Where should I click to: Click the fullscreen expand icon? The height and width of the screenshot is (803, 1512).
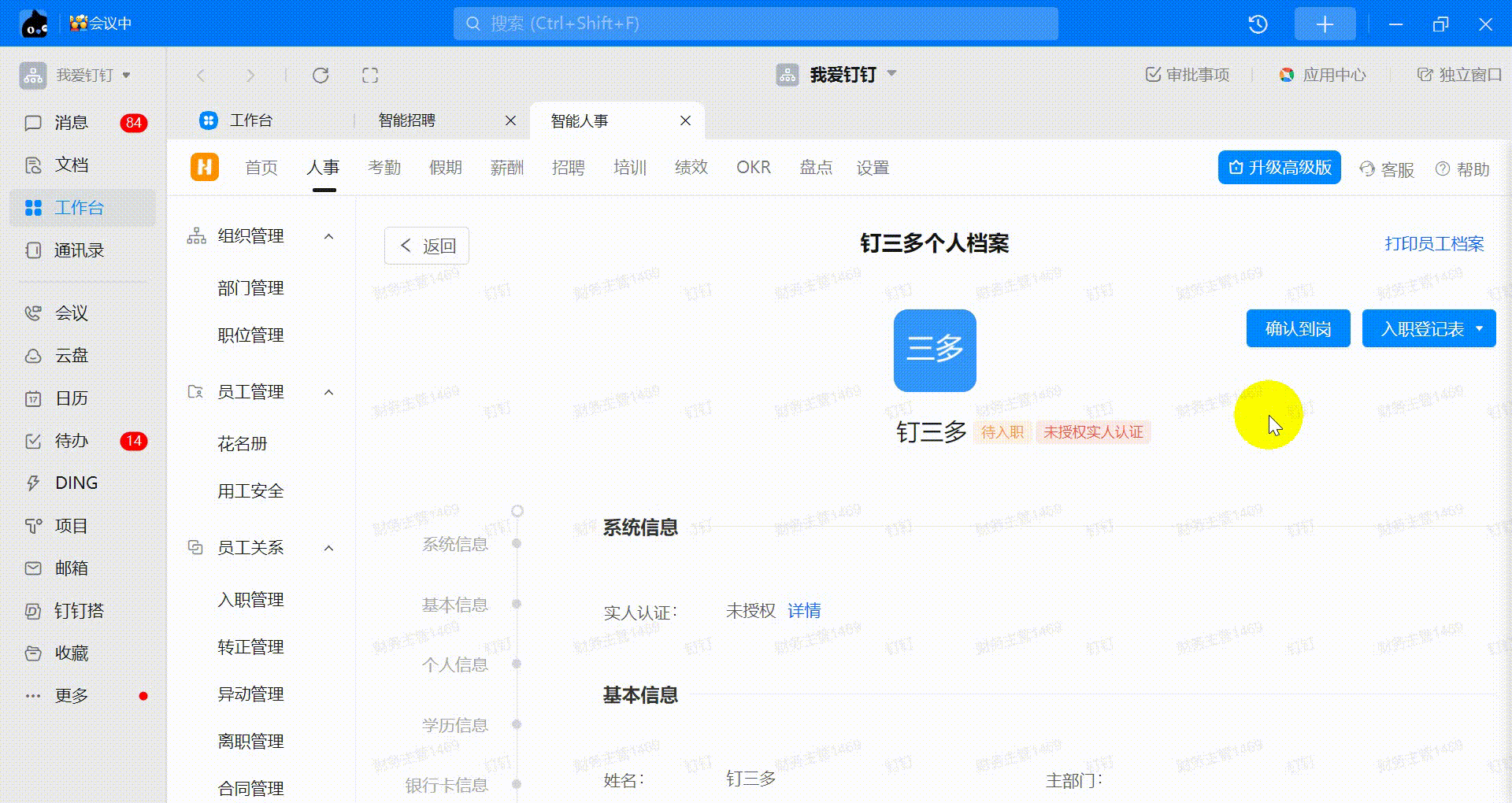[370, 76]
